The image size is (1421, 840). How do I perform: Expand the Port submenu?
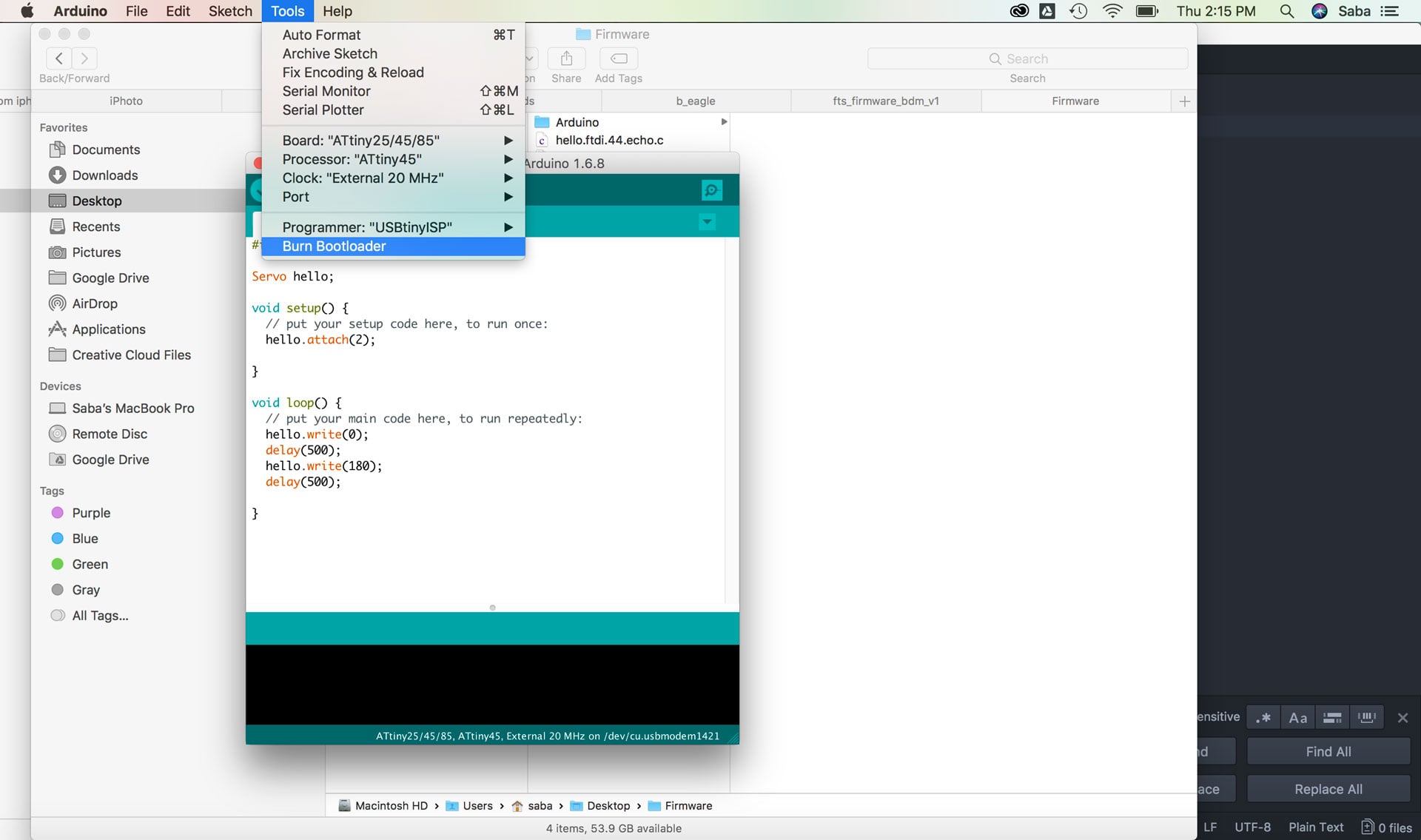click(393, 197)
